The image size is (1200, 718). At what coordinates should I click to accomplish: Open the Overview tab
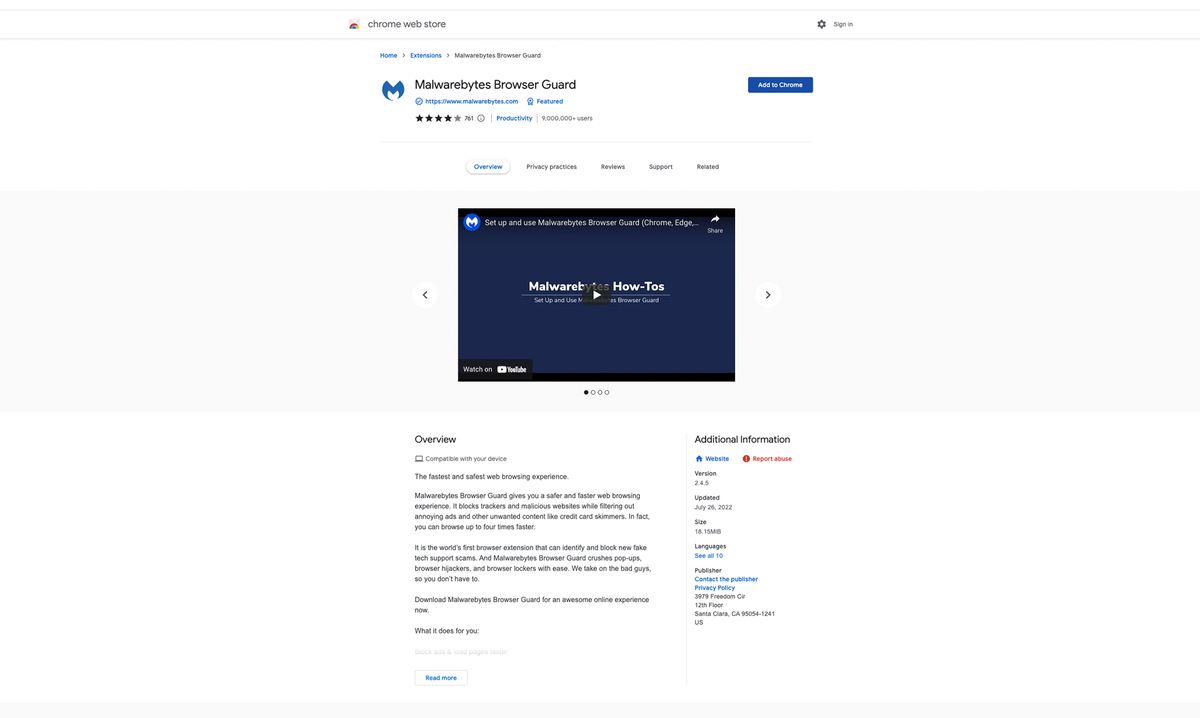pos(488,167)
